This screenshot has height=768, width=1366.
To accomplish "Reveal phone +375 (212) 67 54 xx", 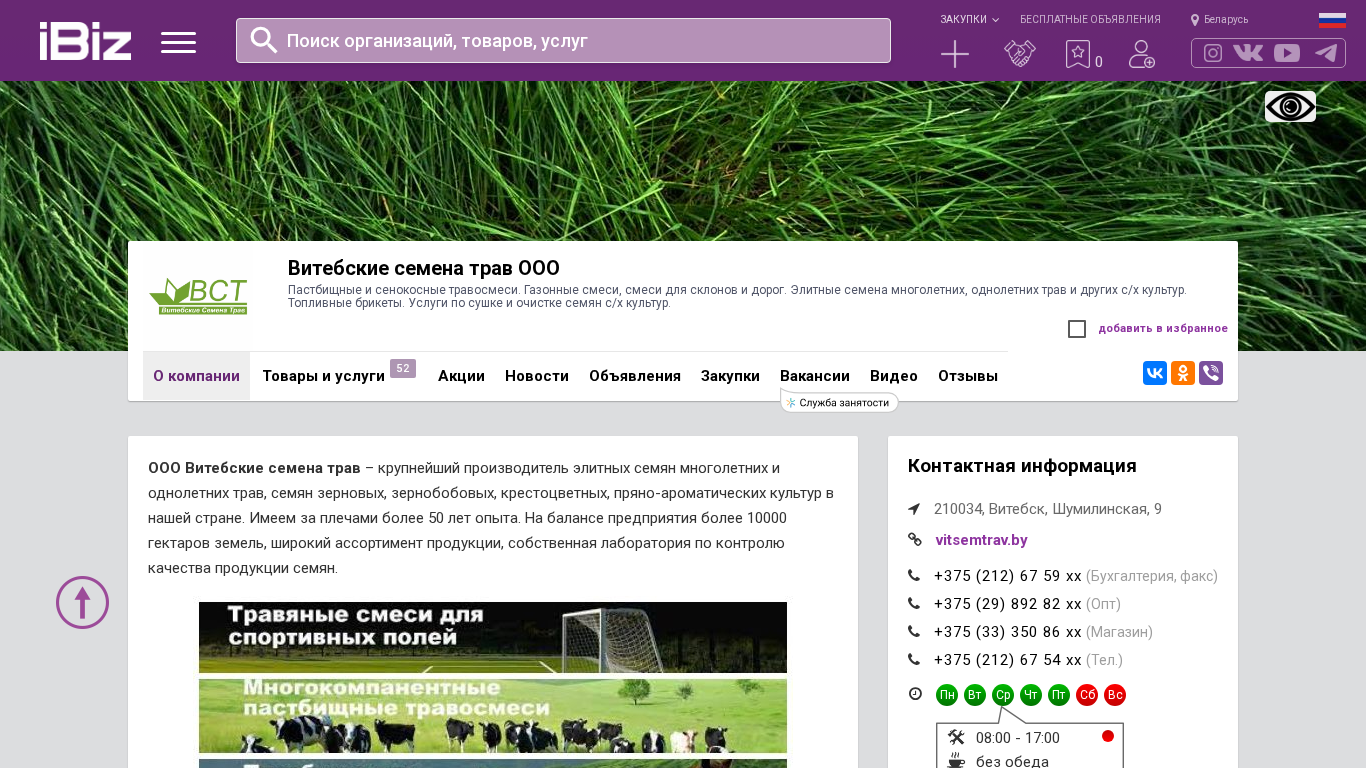I will (x=1007, y=660).
